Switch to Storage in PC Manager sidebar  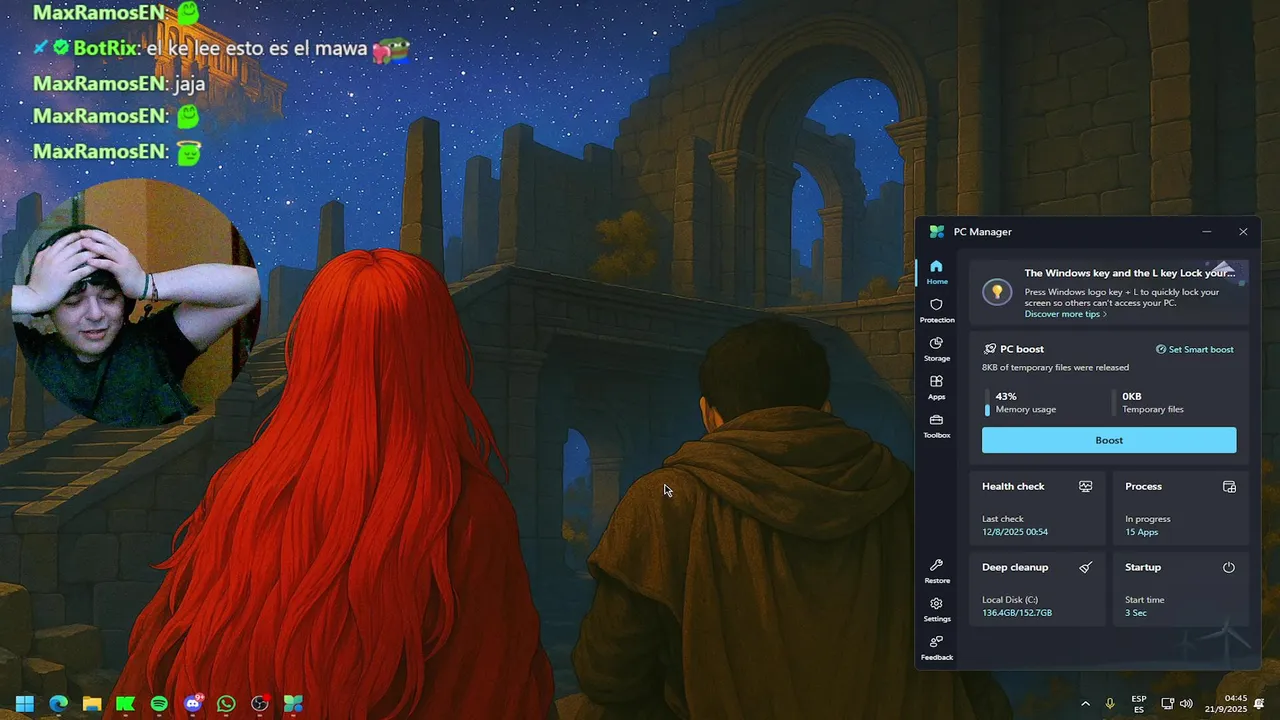coord(936,349)
